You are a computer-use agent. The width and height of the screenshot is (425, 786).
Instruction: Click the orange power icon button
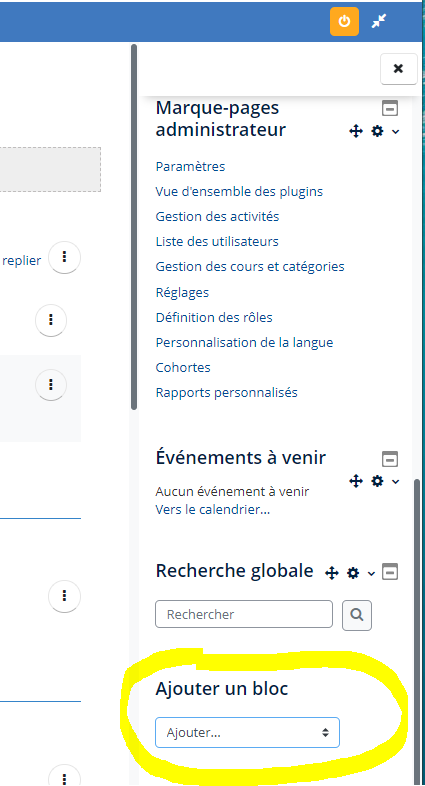click(x=344, y=22)
